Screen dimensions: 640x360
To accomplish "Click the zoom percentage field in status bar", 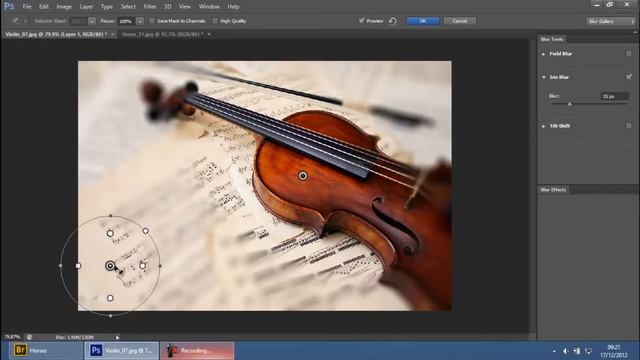I will click(12, 337).
